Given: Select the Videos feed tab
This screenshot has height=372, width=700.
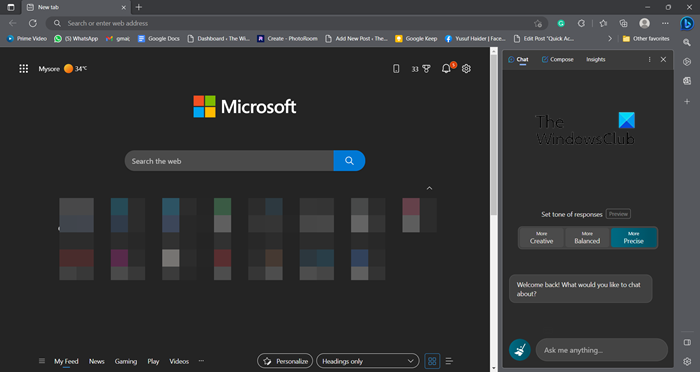Looking at the screenshot, I should [179, 361].
